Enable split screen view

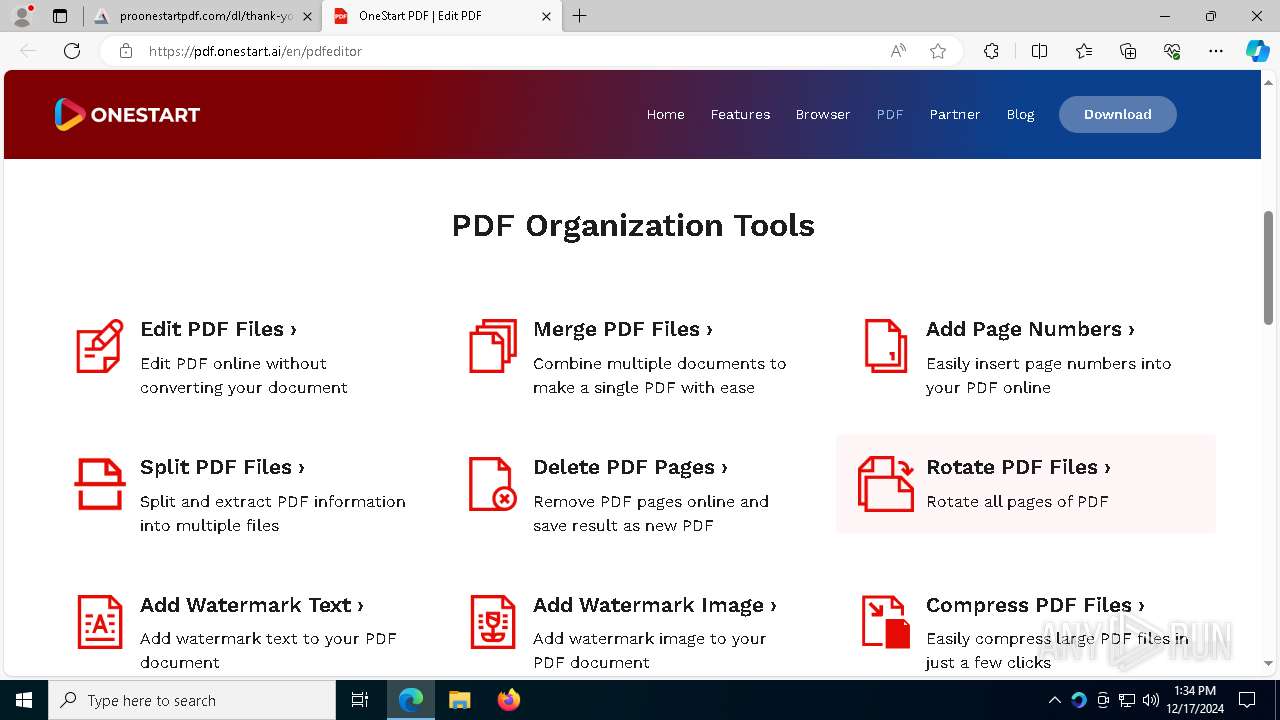tap(1039, 51)
